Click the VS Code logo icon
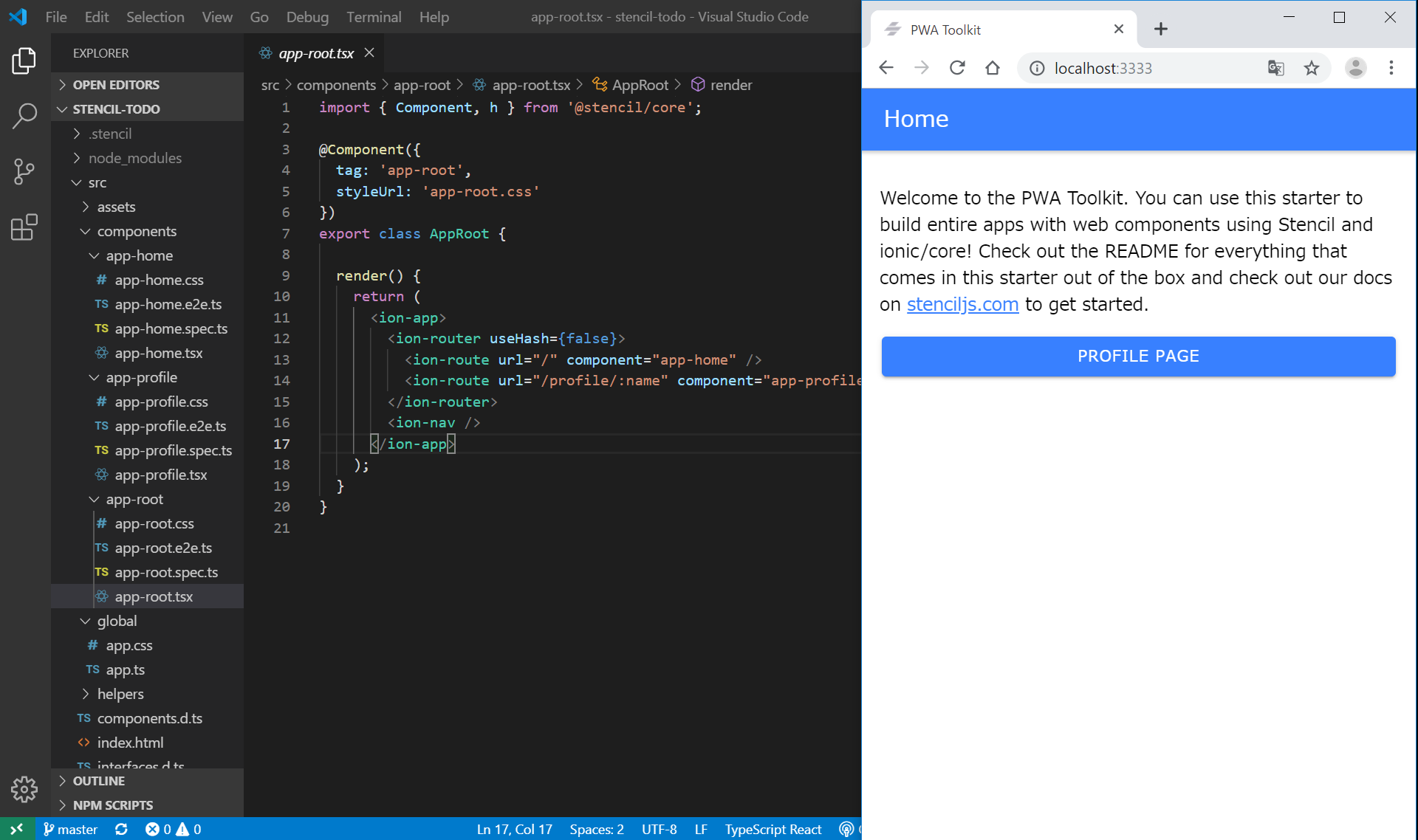1418x840 pixels. point(18,16)
